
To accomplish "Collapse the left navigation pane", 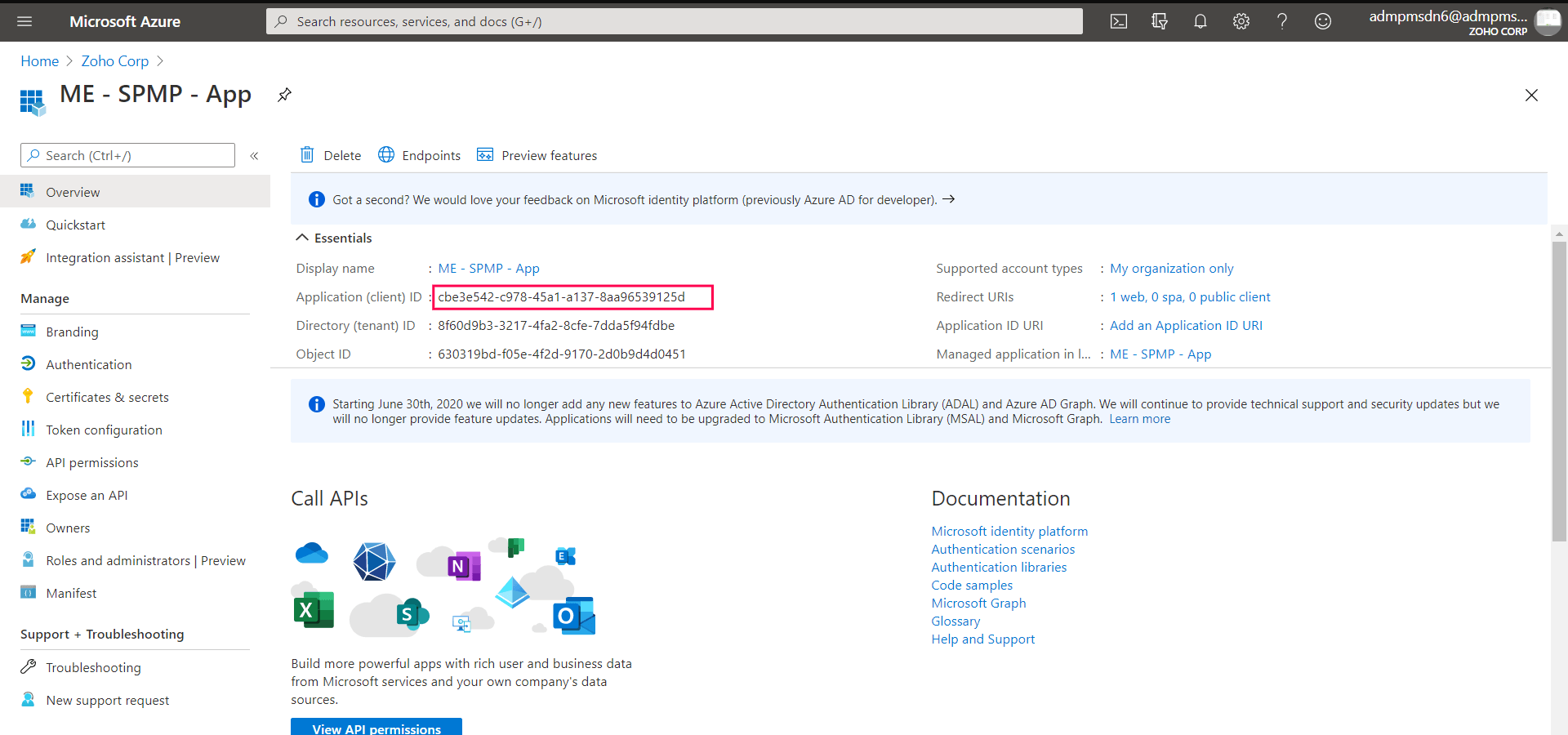I will [255, 155].
